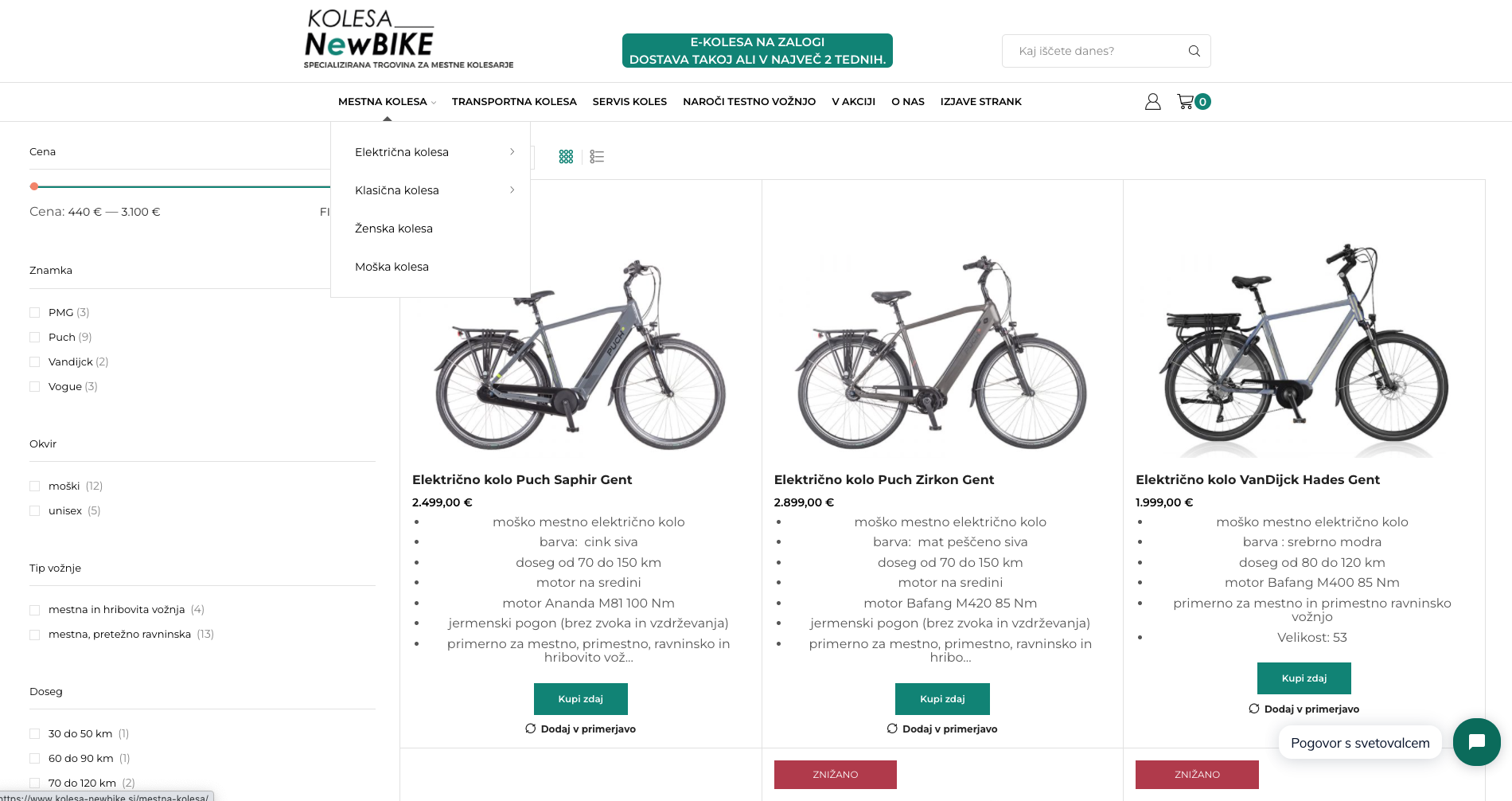Switch to grid view layout
Screen dimensions: 1512x801
coord(566,157)
